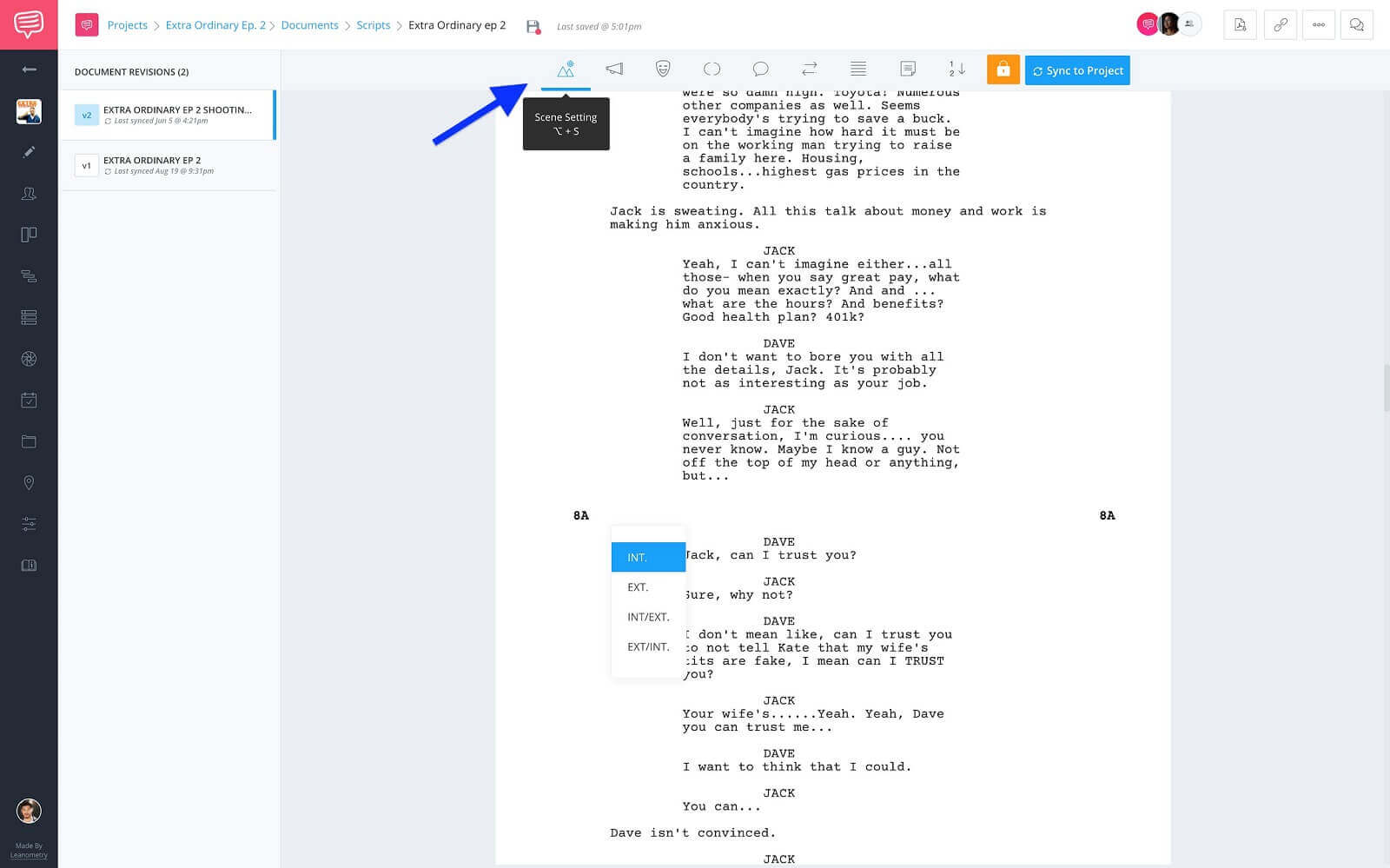Select the Dialogue speech bubble icon
Screen dimensions: 1390x868
760,70
